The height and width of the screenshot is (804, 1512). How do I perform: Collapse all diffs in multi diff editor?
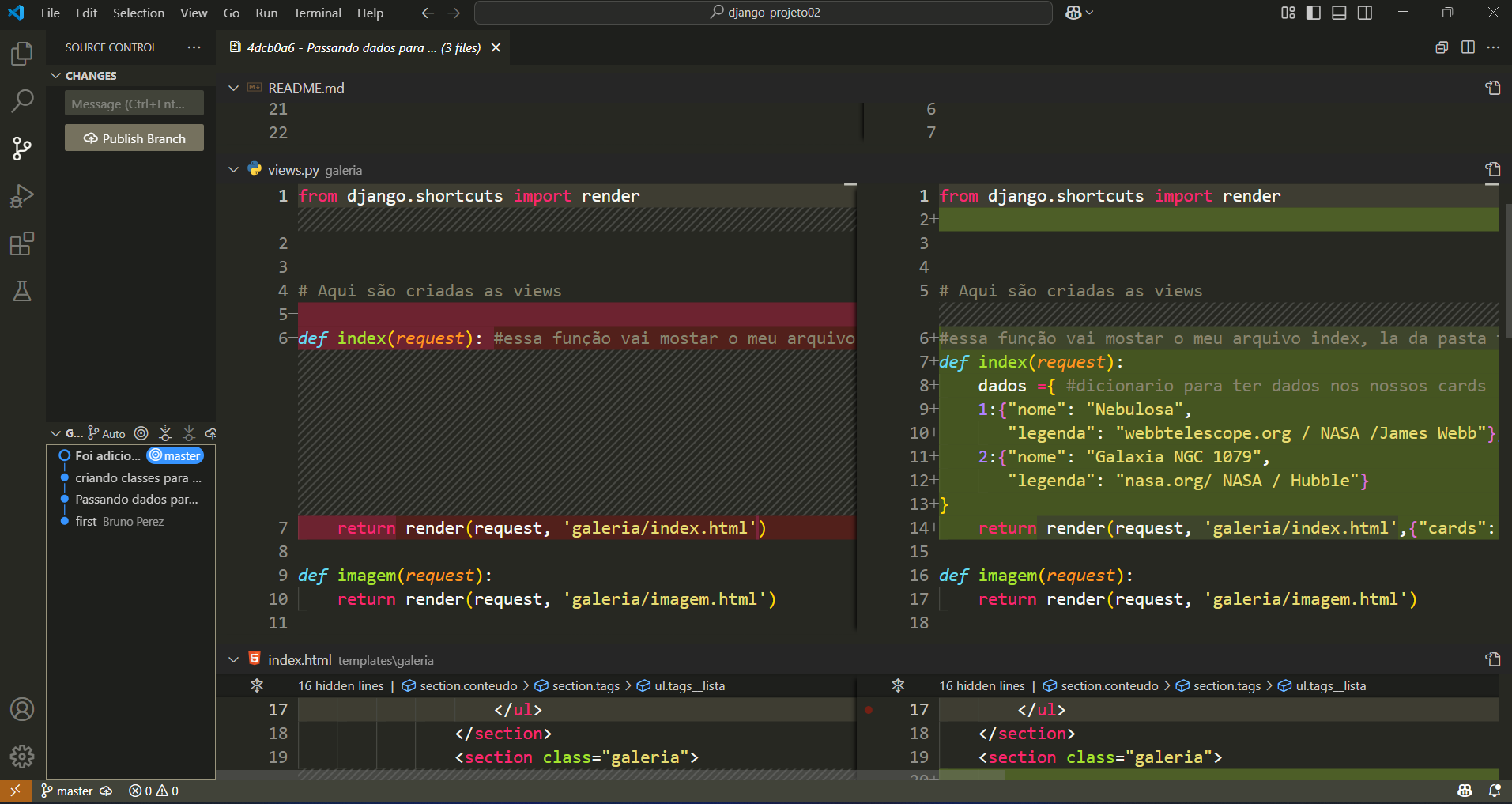coord(1442,47)
